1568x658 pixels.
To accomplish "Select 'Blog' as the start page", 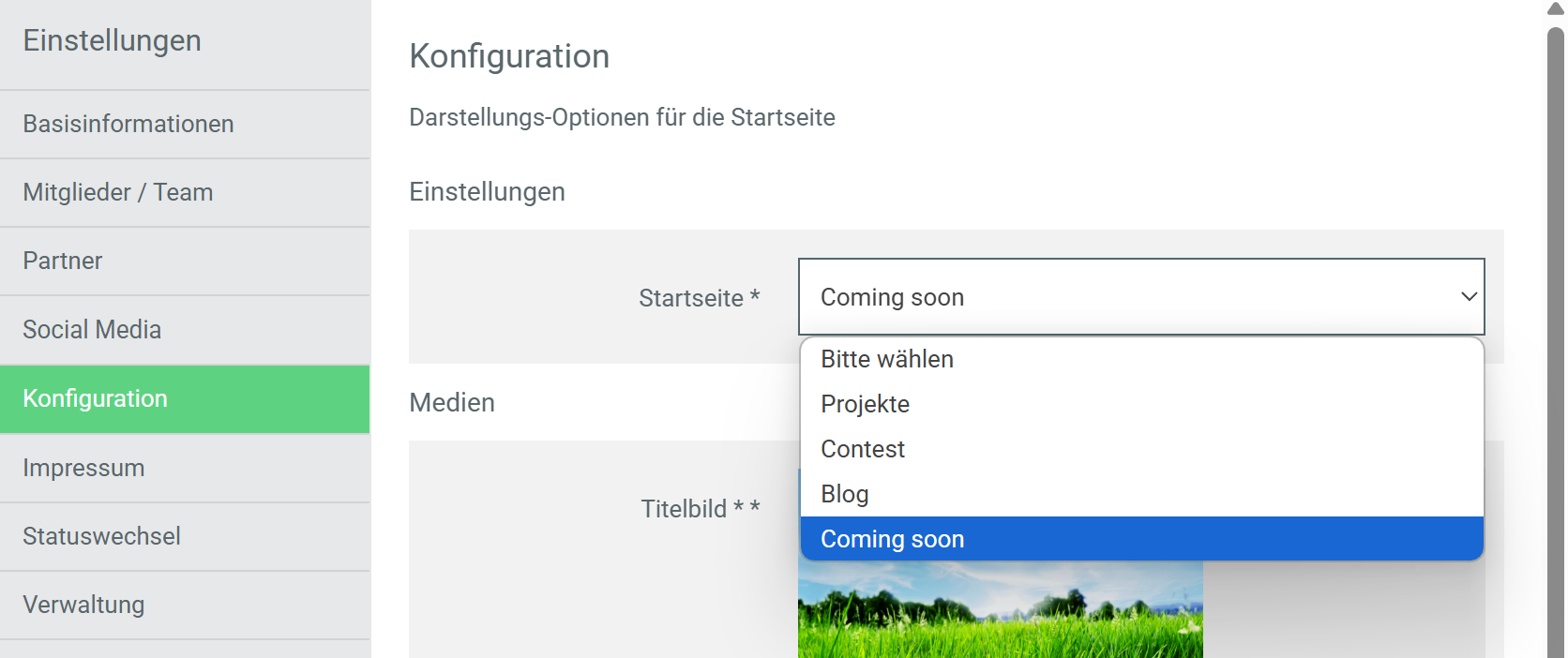I will pos(844,494).
